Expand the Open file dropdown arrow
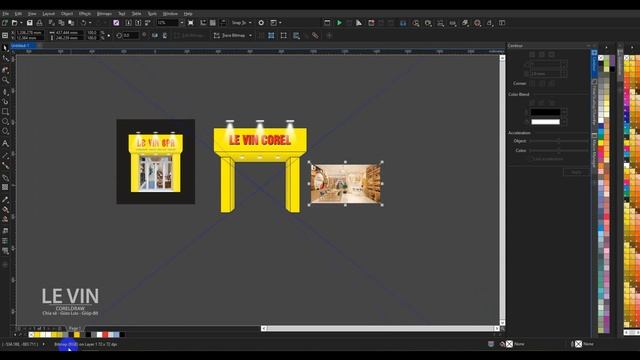Screen dimensions: 640x360 pos(21,23)
